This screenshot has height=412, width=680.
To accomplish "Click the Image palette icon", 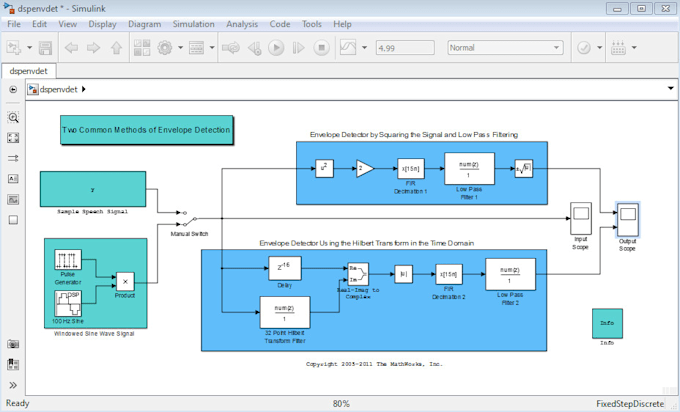I will (13, 199).
